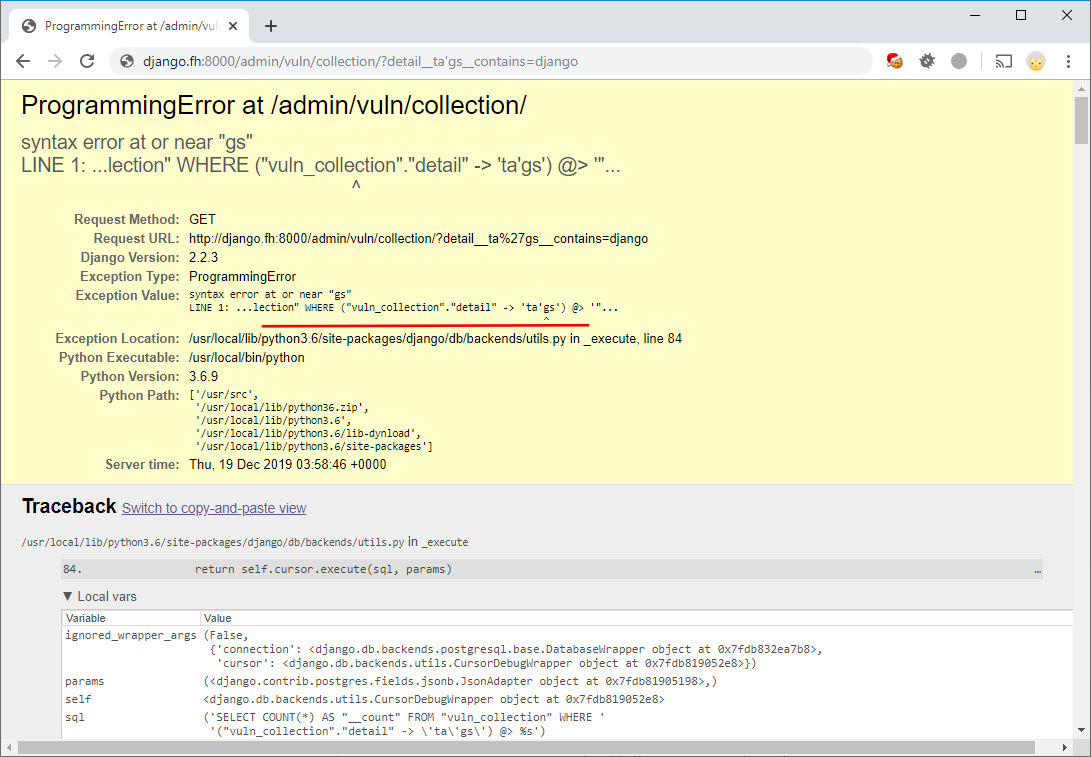Screen dimensions: 1091x757
Task: Close the ProgrammingError tab
Action: [234, 26]
